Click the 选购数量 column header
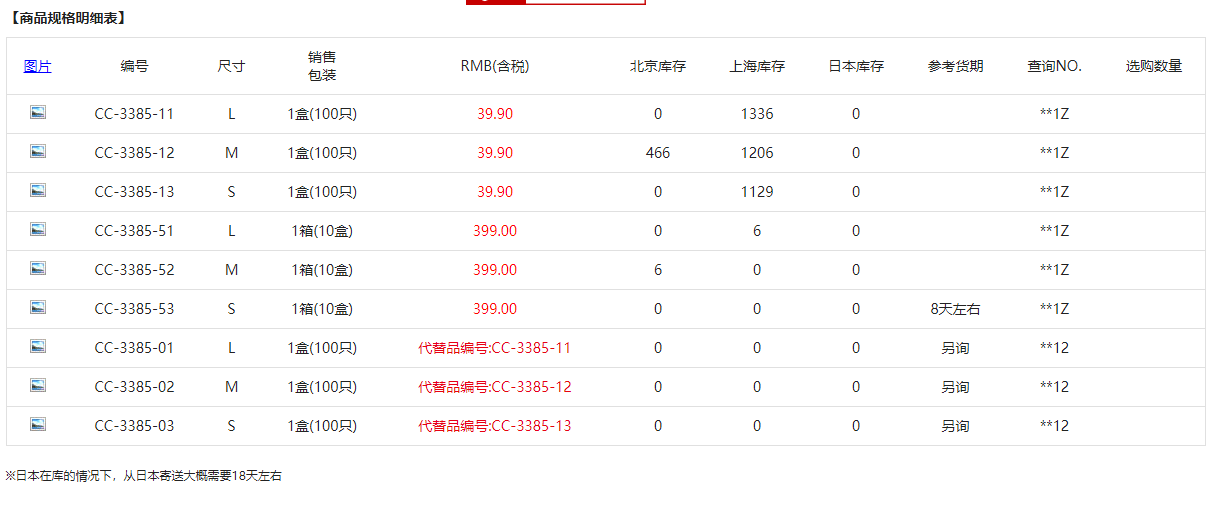This screenshot has height=505, width=1209. coord(1153,66)
